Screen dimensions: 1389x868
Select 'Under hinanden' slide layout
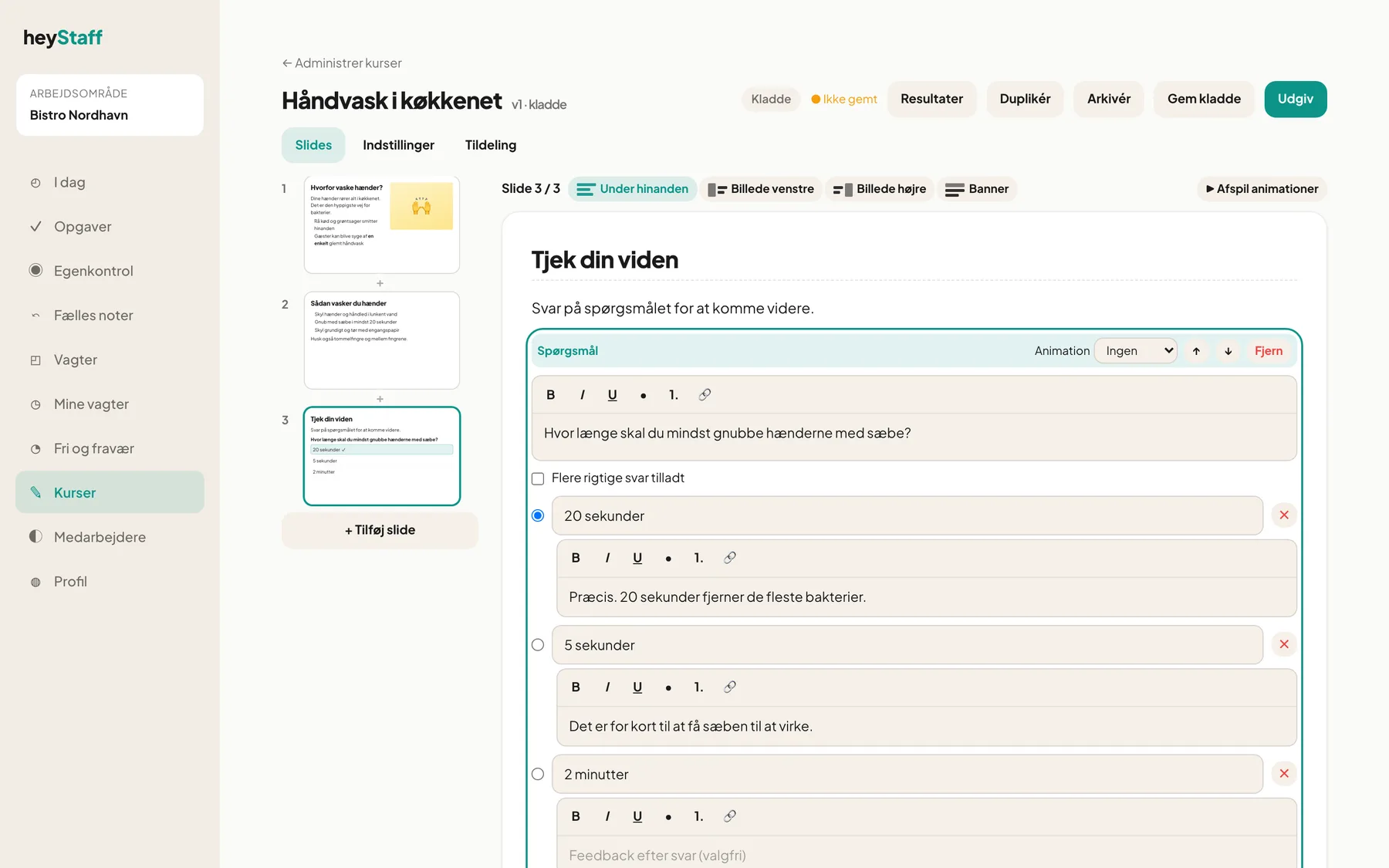(x=633, y=189)
